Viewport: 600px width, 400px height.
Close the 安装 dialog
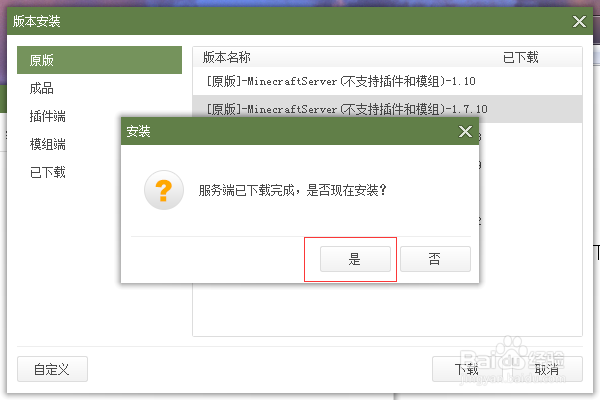[x=465, y=132]
